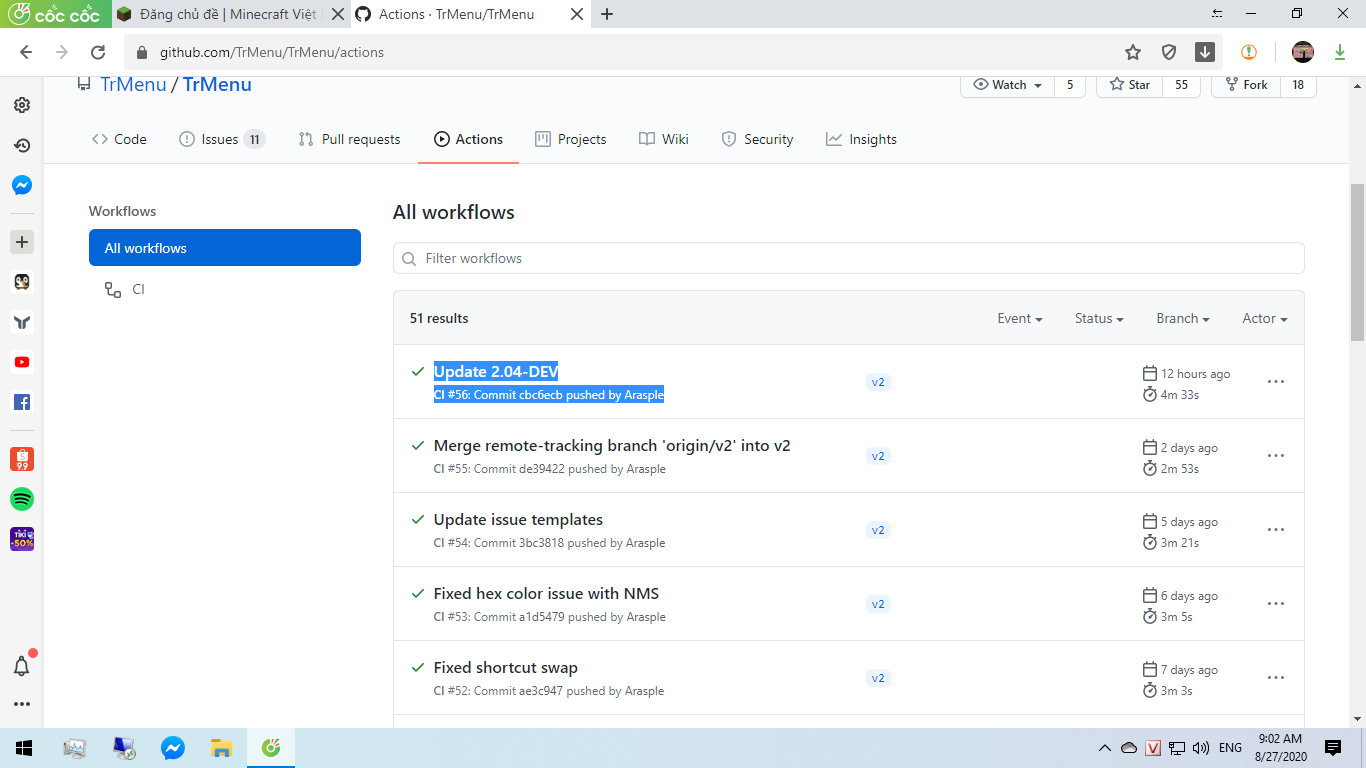Bookmark this page with the star icon
This screenshot has height=768, width=1366.
(x=1132, y=52)
